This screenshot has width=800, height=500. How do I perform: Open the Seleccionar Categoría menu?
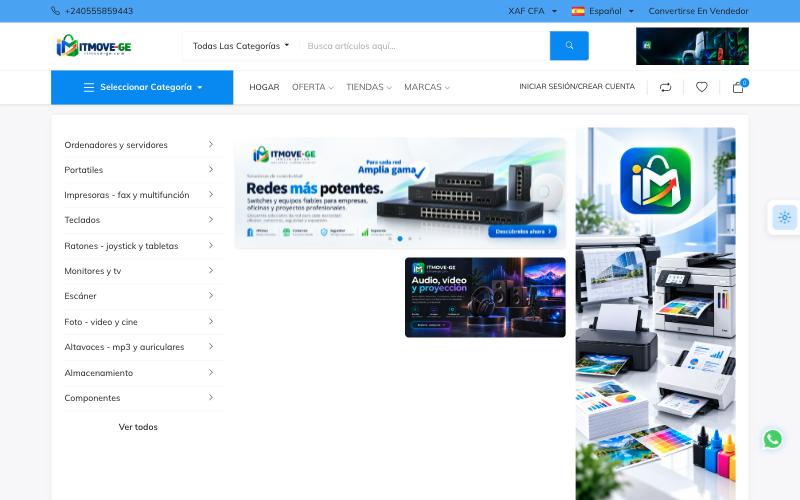[142, 87]
